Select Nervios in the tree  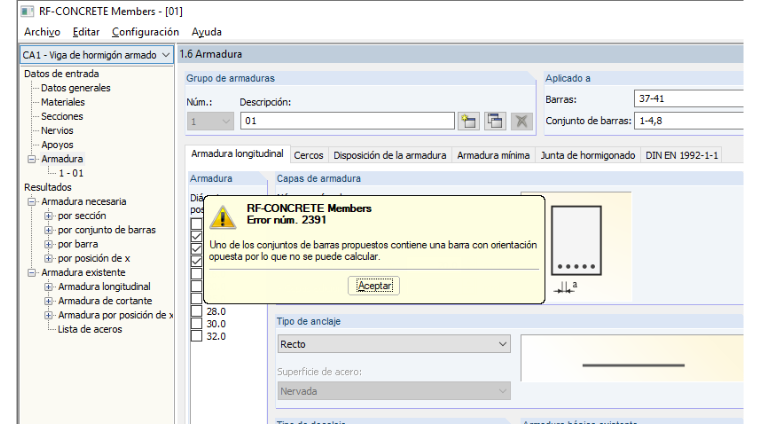(57, 131)
